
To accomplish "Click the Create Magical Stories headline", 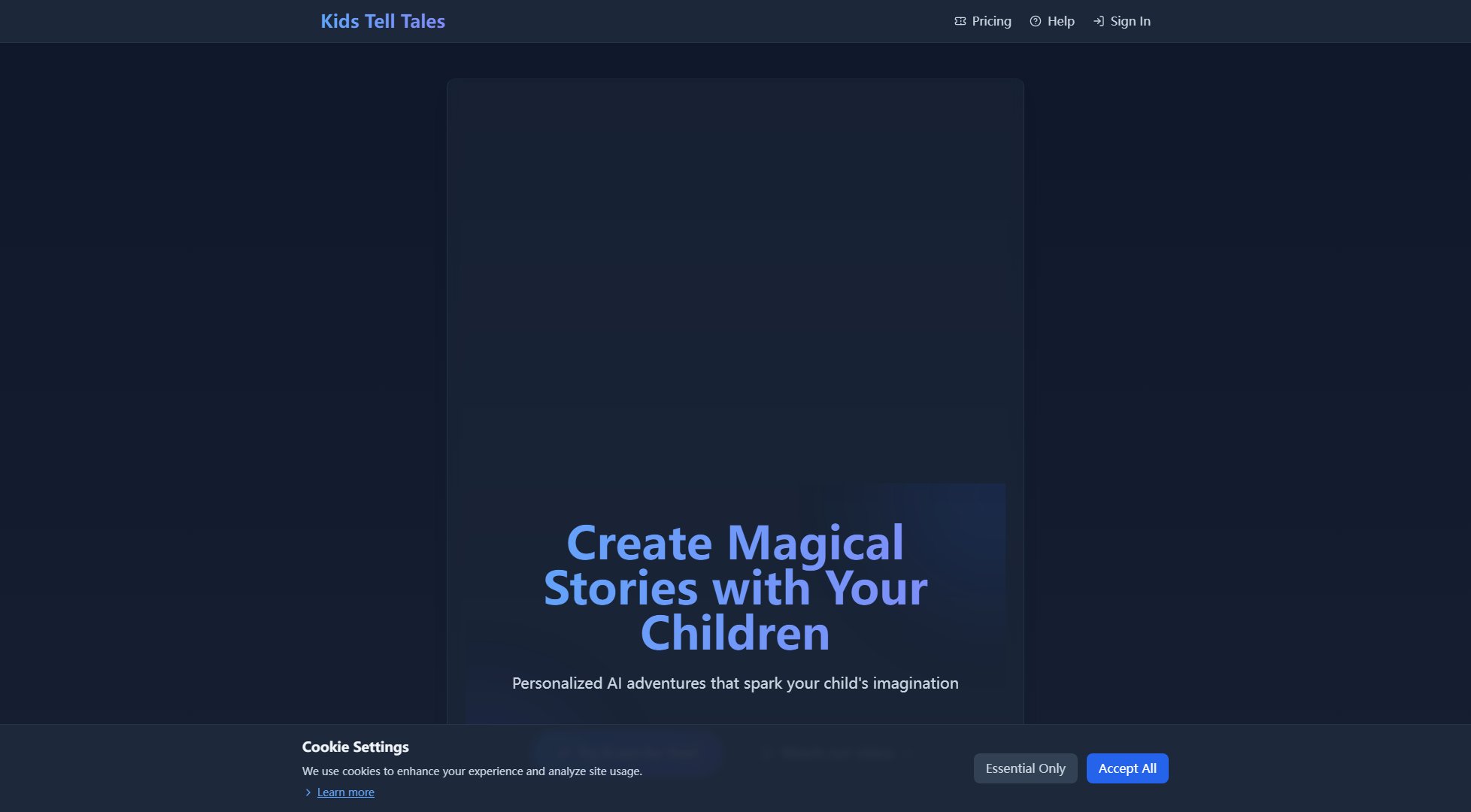I will click(x=735, y=587).
